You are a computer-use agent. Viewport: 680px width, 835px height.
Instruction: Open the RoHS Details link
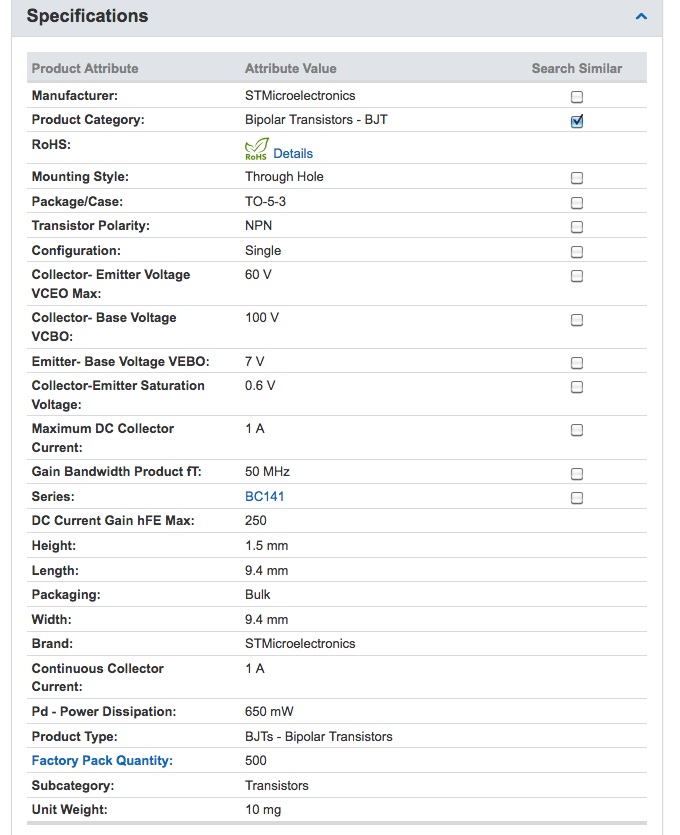[x=293, y=154]
